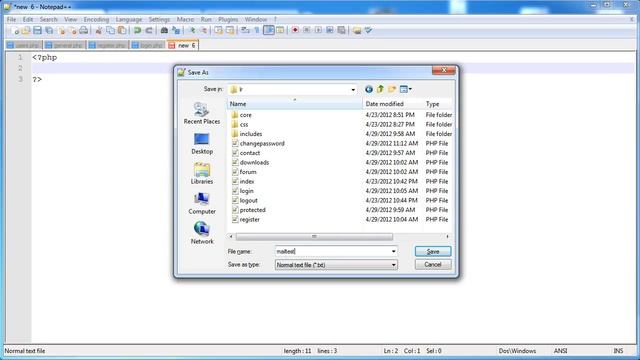
Task: Select Libraries in the places bar
Action: 202,173
